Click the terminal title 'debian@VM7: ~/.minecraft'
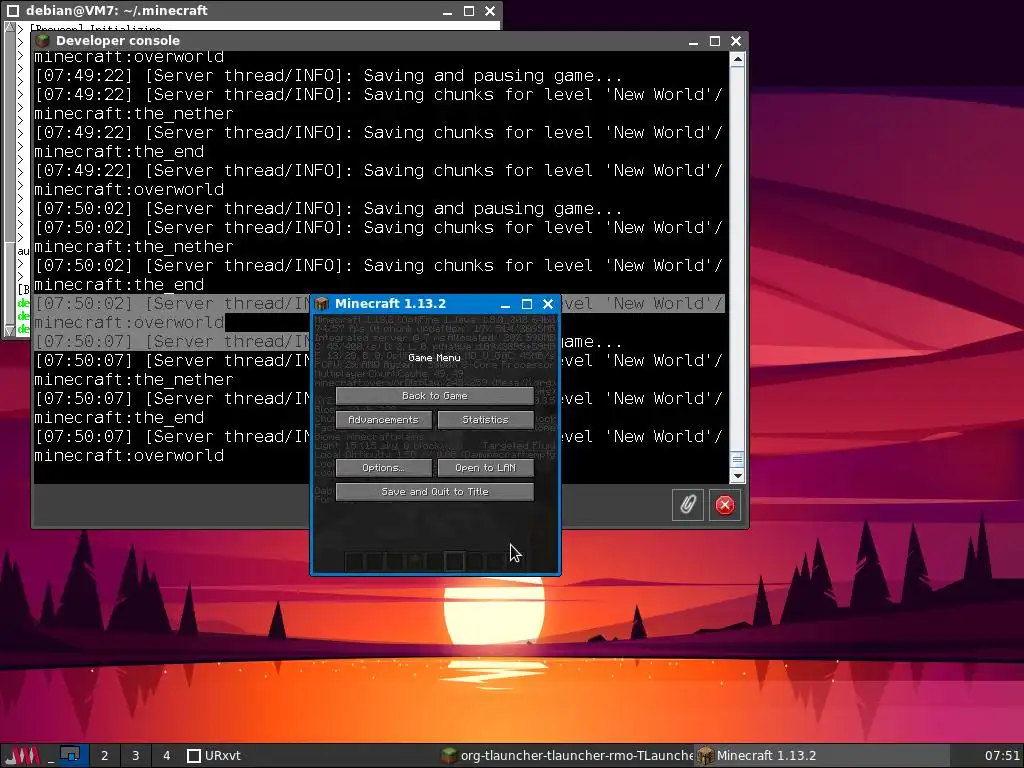This screenshot has height=768, width=1024. 117,10
